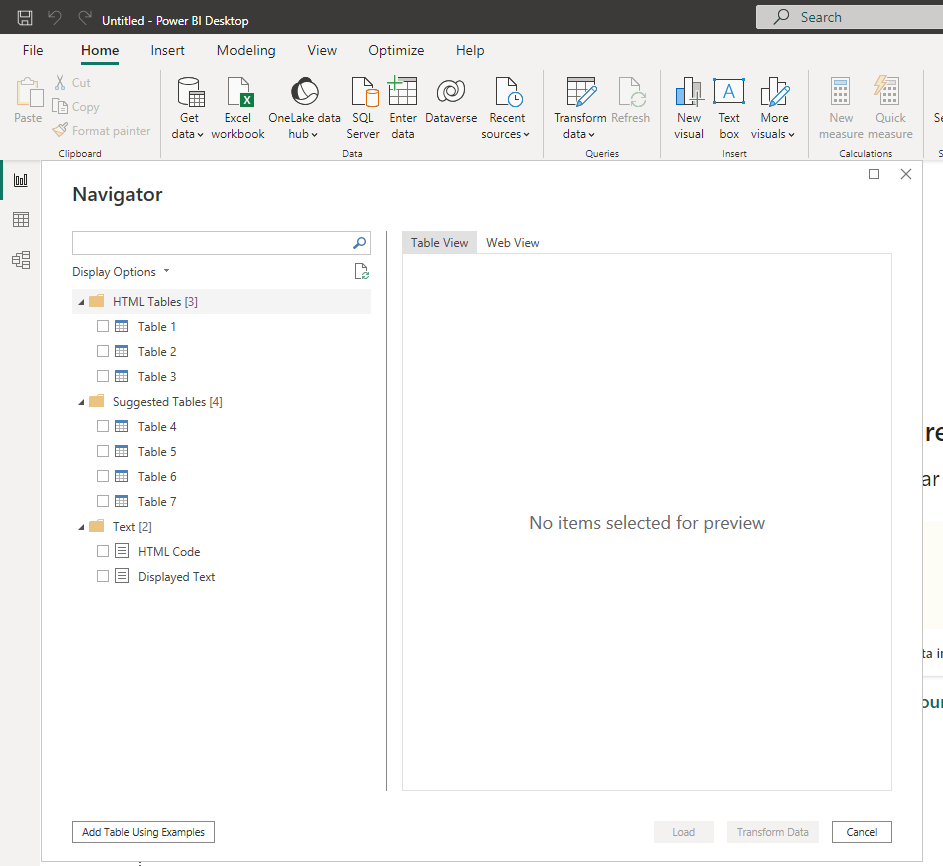This screenshot has width=943, height=866.
Task: Click the Cut scissors icon
Action: point(60,82)
